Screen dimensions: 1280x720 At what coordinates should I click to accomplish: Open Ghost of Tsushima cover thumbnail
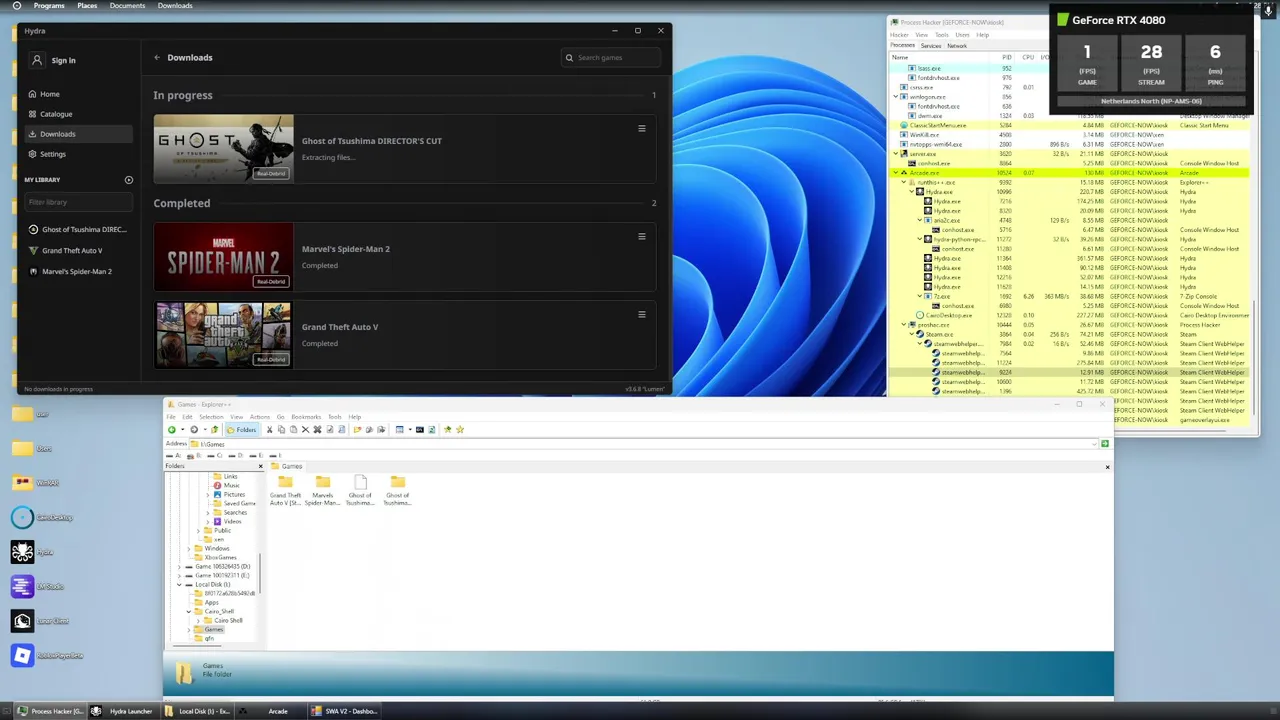pos(223,148)
